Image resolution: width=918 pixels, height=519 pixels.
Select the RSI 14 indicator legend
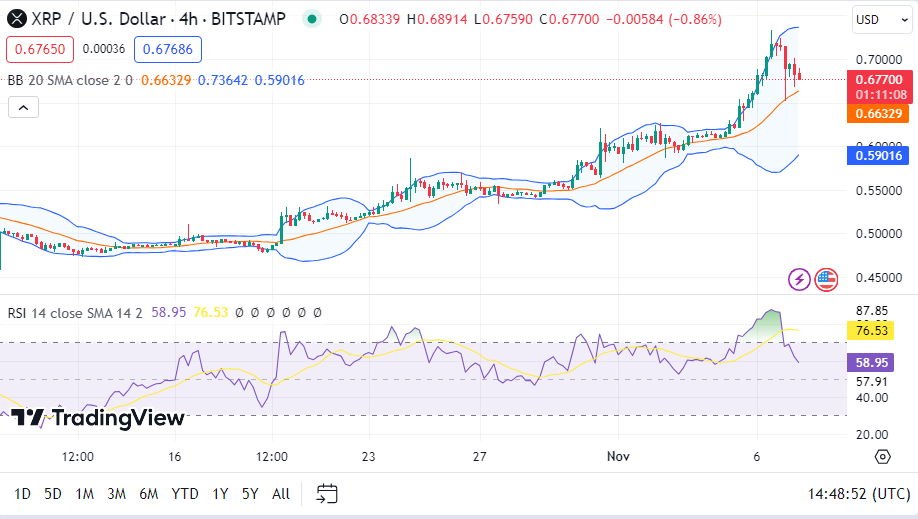point(75,312)
